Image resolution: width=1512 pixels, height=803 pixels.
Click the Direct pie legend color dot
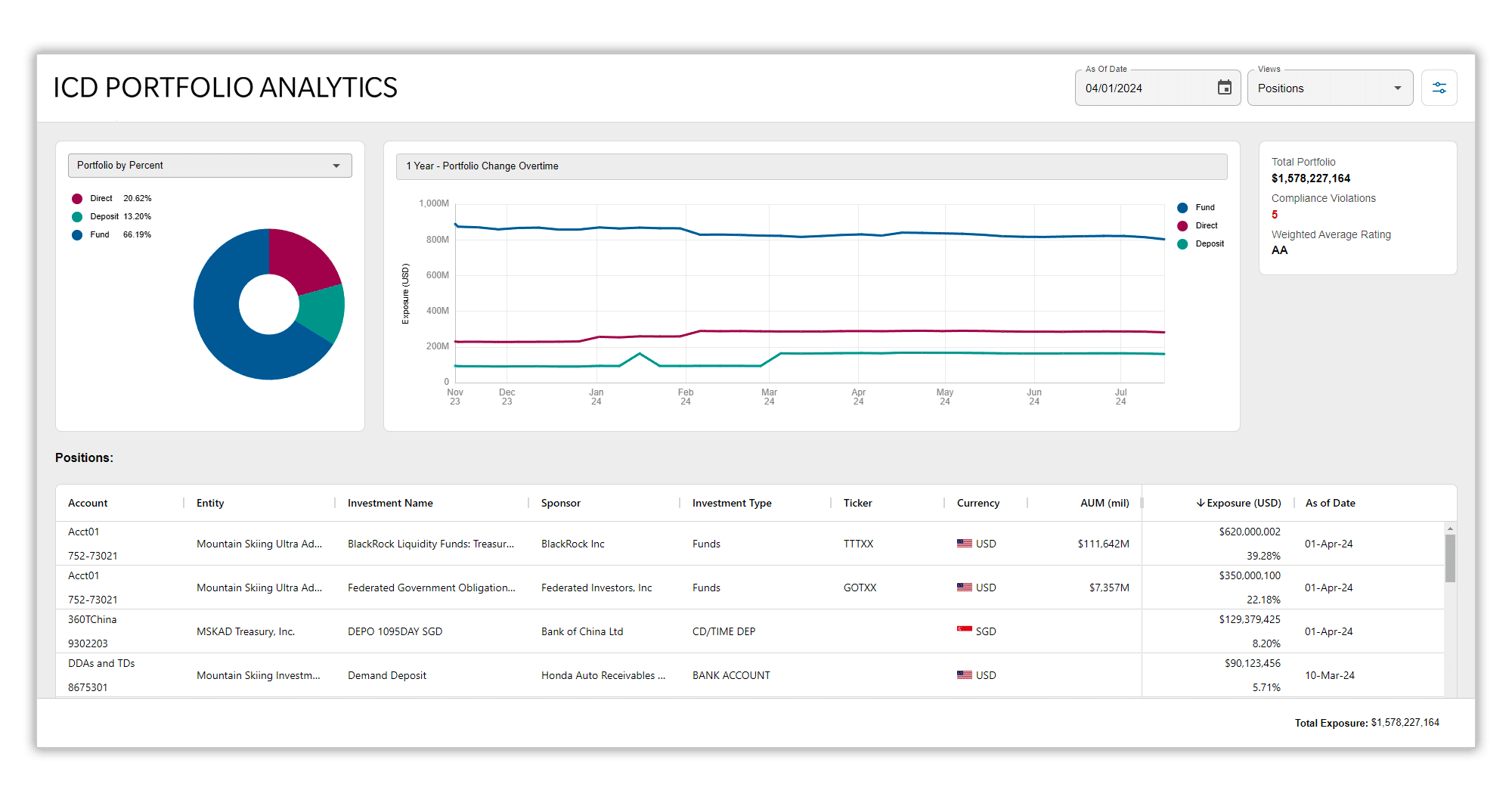click(x=77, y=199)
